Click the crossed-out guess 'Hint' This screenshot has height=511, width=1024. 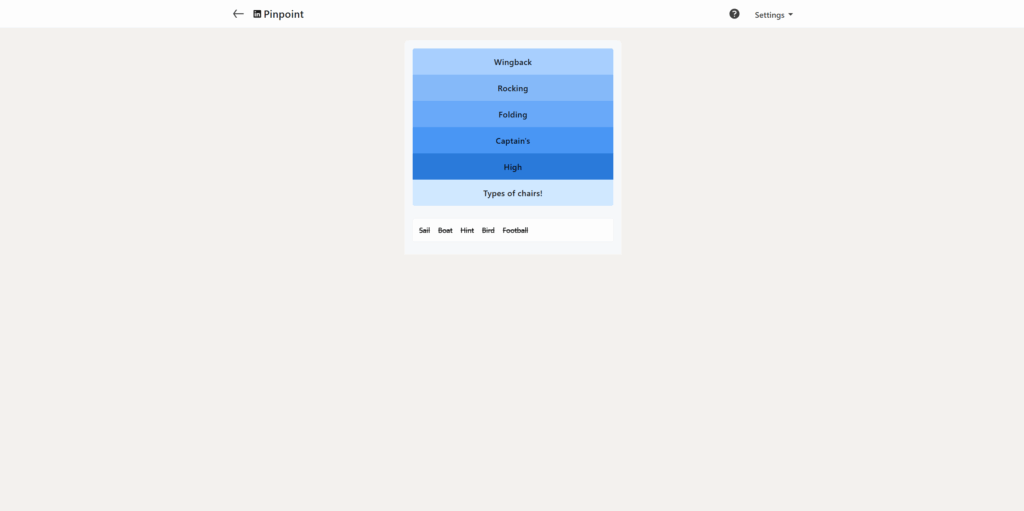tap(467, 231)
